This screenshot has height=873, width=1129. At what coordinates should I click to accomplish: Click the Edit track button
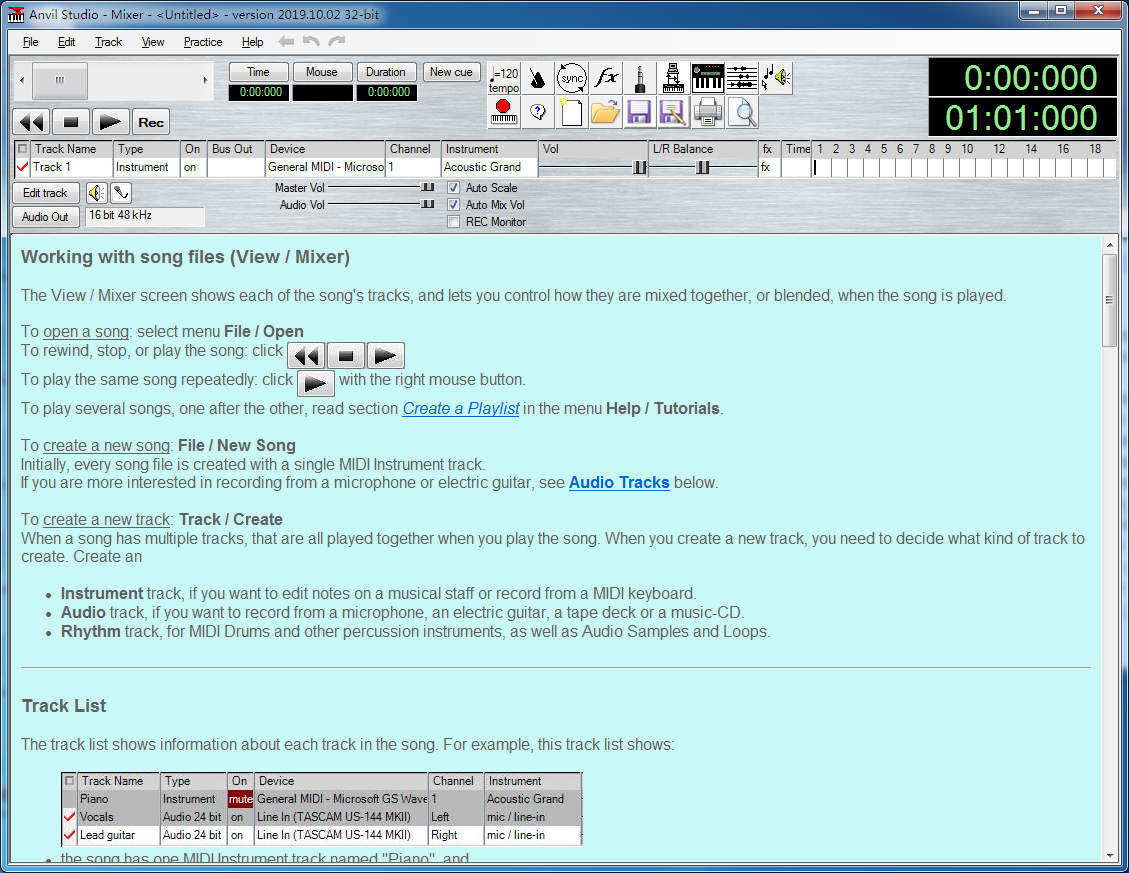[45, 193]
